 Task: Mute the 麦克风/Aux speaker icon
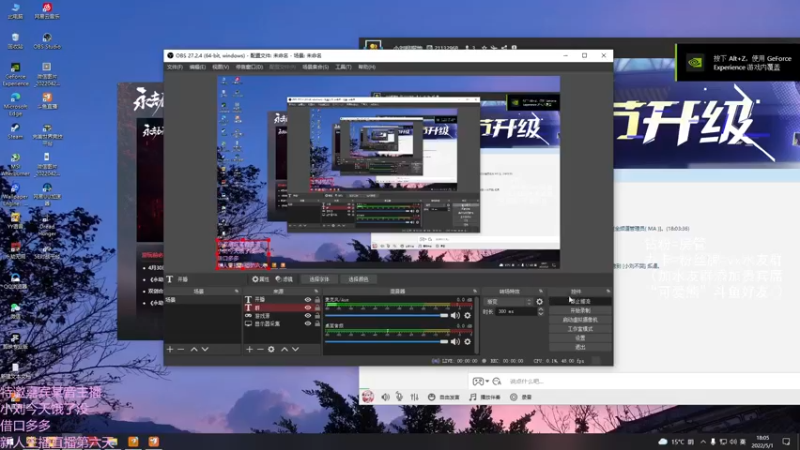click(455, 315)
